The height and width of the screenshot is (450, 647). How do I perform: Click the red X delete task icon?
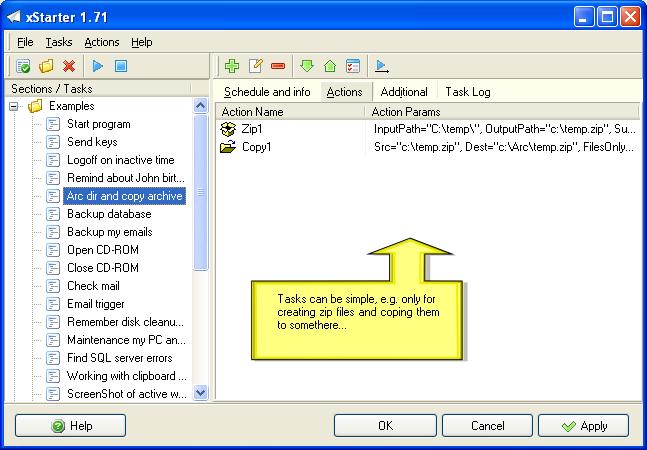pos(69,66)
